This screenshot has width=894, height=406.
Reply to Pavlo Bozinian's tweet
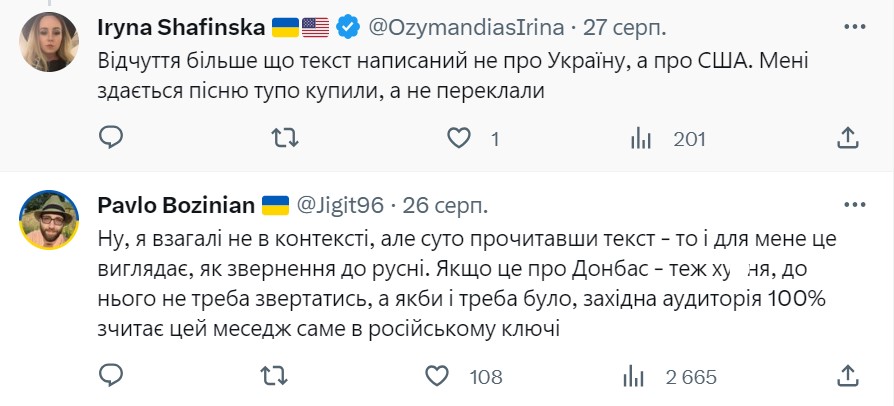tap(112, 376)
